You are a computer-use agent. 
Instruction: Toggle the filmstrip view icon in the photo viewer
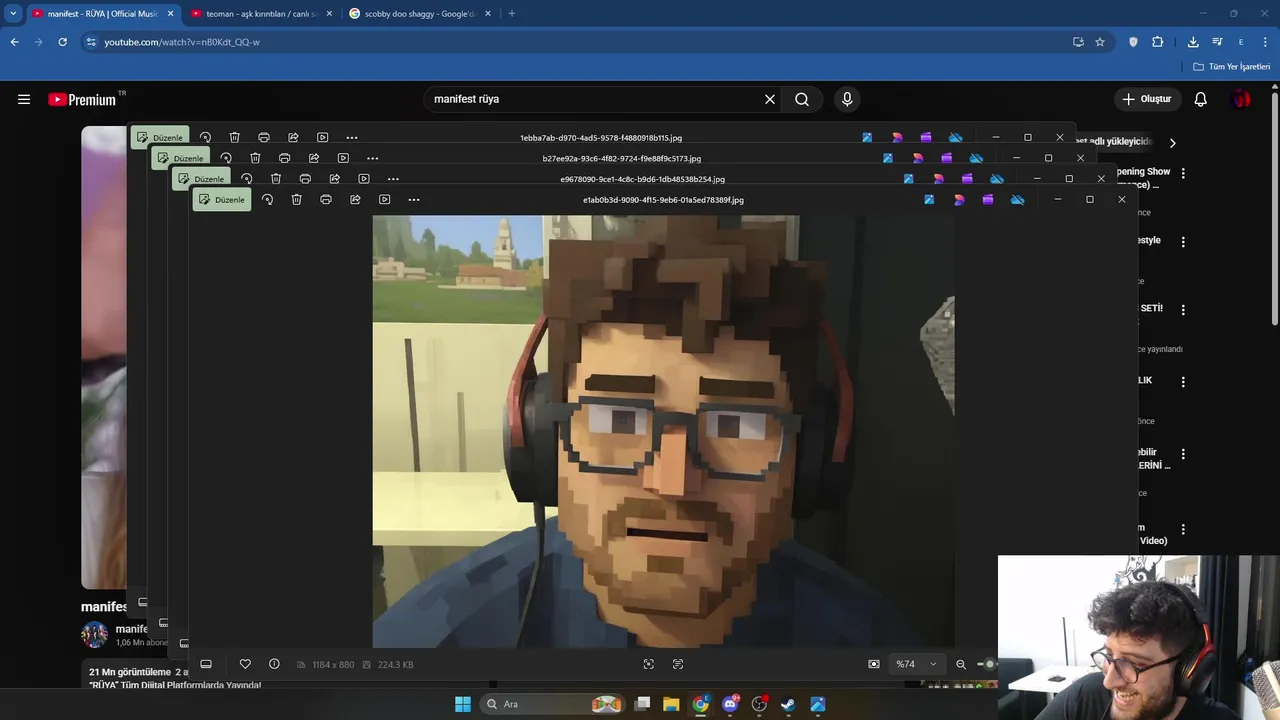tap(206, 664)
